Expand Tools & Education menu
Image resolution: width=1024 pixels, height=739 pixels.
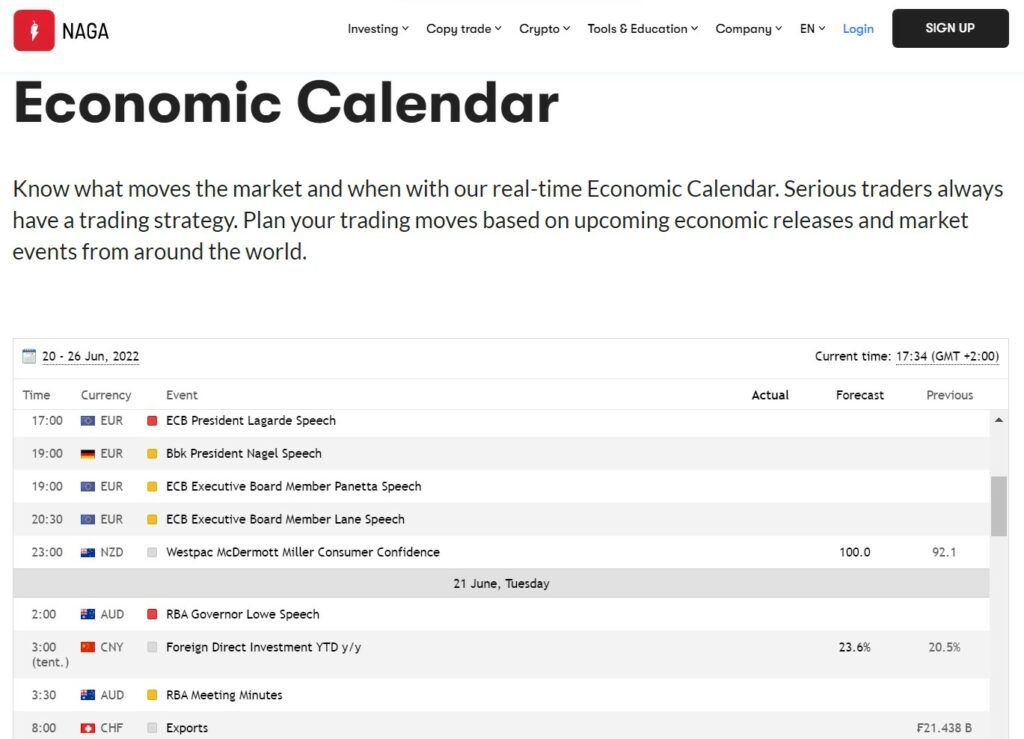[x=643, y=29]
